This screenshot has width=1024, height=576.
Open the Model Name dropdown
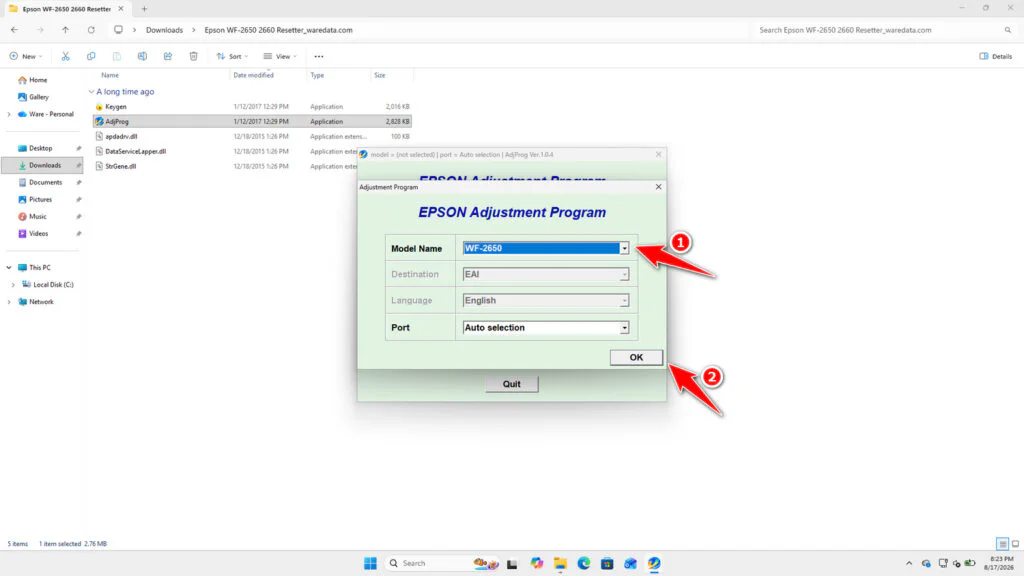(624, 248)
